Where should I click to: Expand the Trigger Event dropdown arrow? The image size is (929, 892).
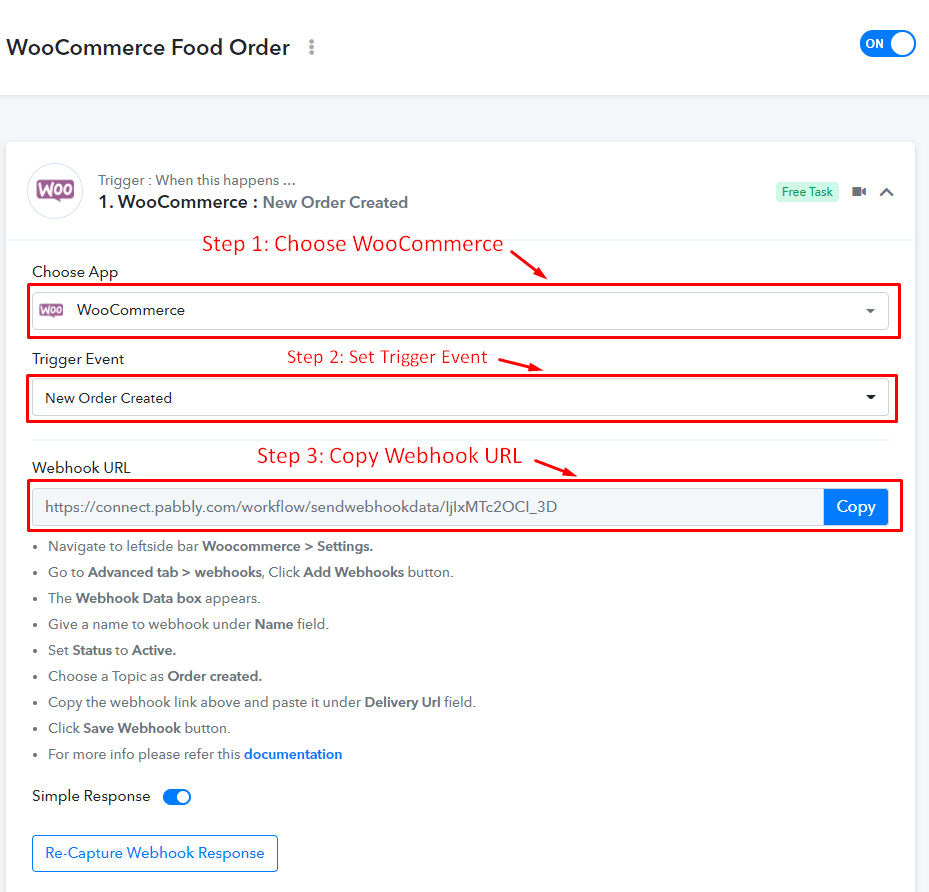(x=870, y=397)
